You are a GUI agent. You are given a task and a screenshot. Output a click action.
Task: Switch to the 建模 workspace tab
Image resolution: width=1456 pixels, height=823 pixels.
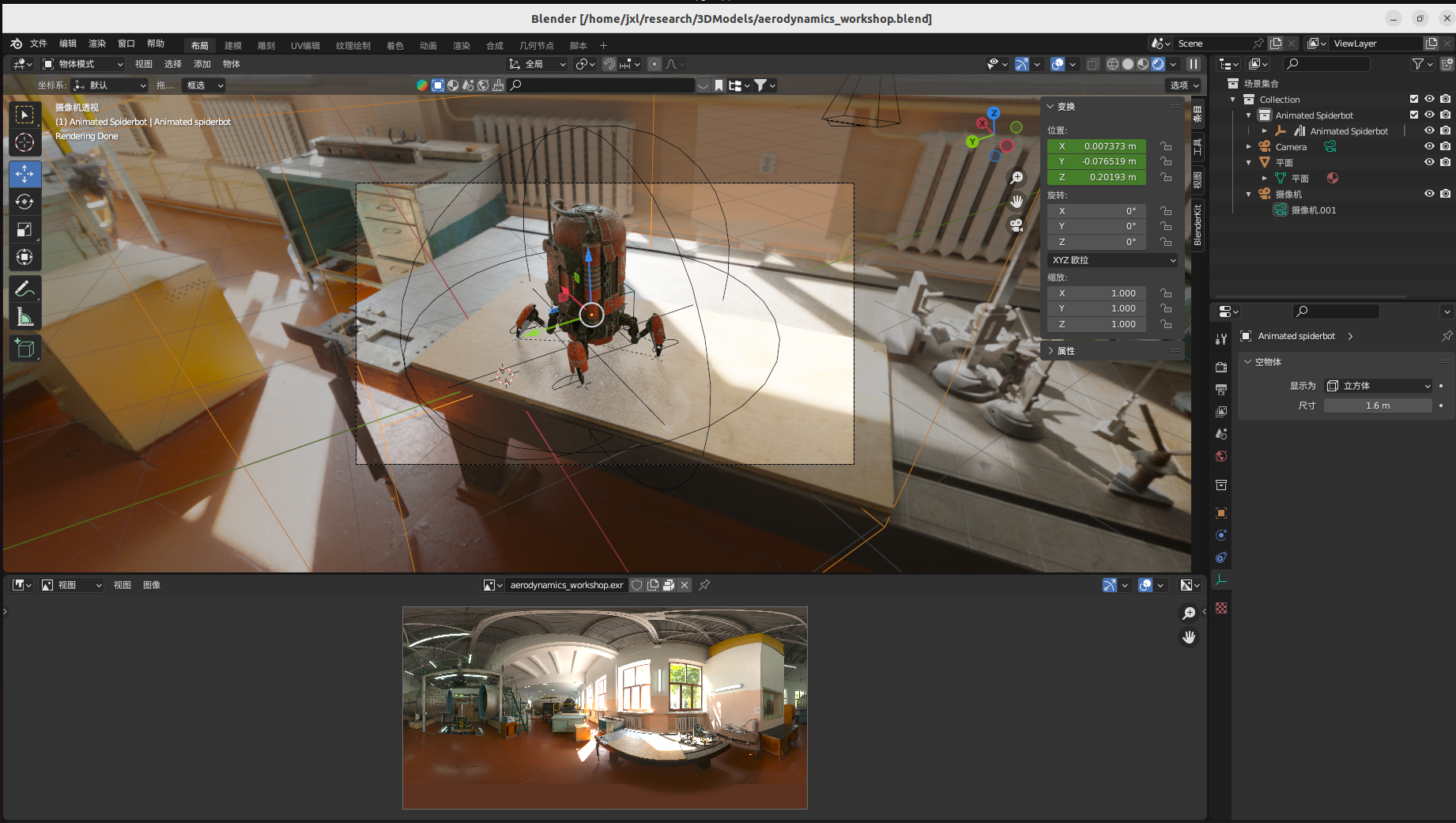(x=233, y=46)
